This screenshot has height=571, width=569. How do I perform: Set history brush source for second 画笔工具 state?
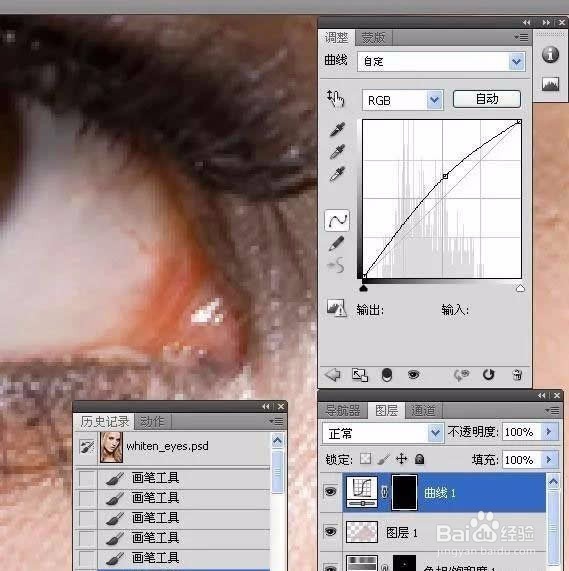86,498
